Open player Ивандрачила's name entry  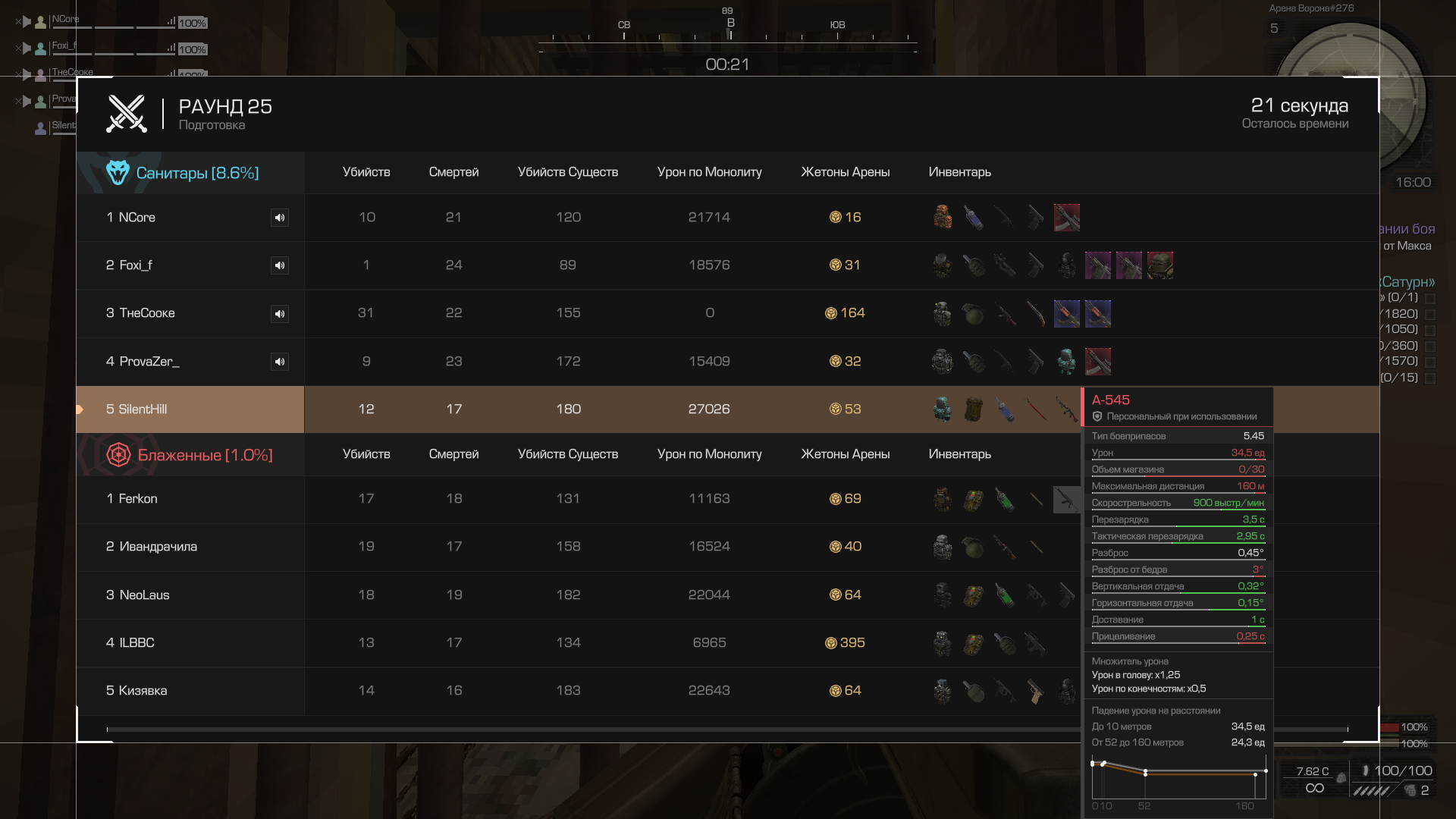tap(158, 547)
